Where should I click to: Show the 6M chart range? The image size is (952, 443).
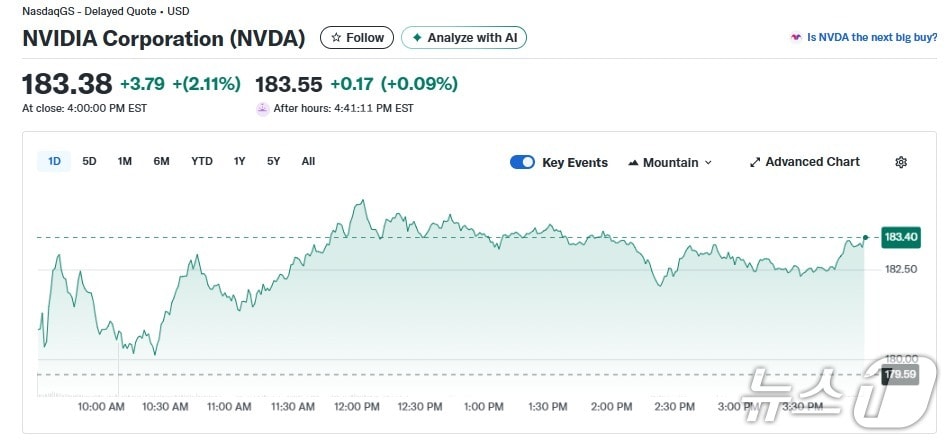tap(161, 161)
